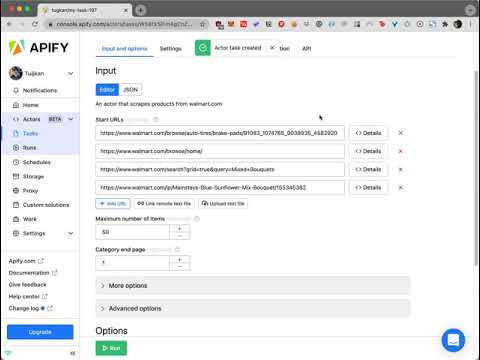Open the Tujikan account dropdown

(x=41, y=73)
